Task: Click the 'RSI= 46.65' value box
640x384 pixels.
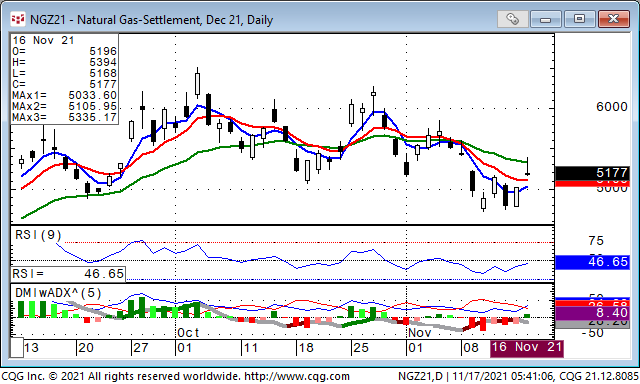Action: coord(68,274)
